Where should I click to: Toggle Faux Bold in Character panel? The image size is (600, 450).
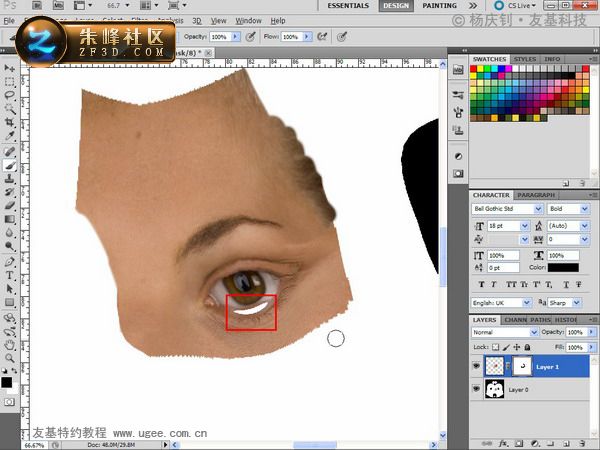[x=481, y=284]
